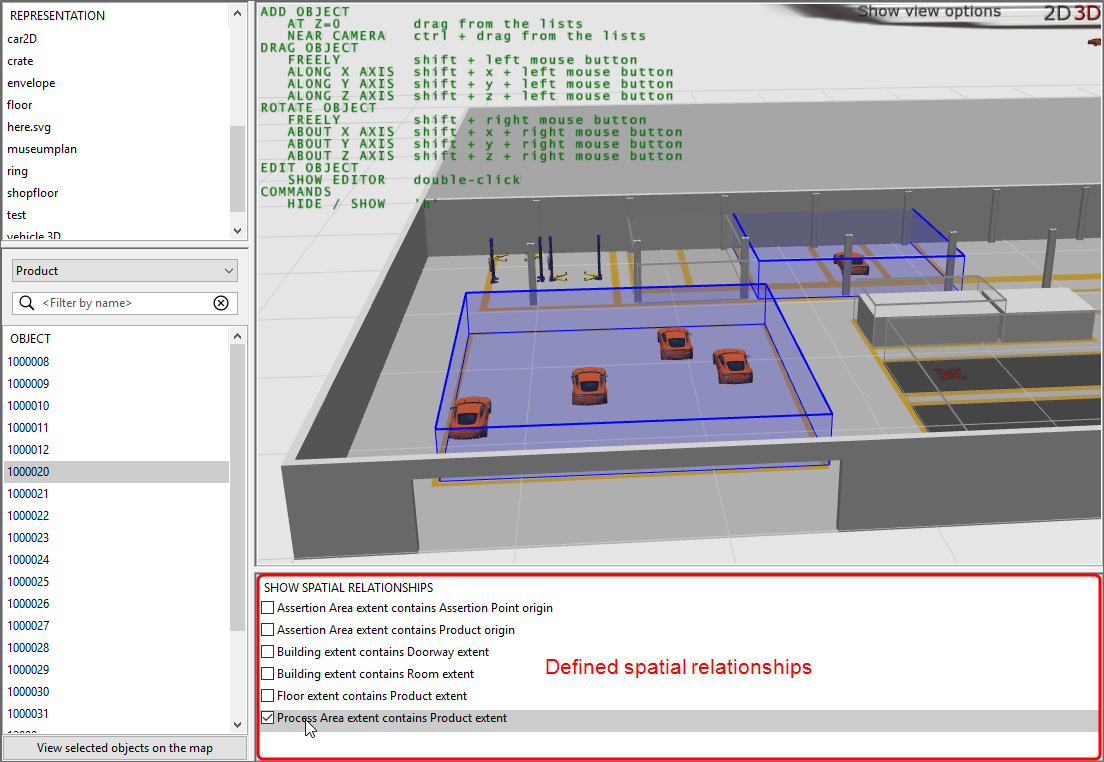This screenshot has height=762, width=1104.
Task: Select the ring representation
Action: pyautogui.click(x=117, y=170)
